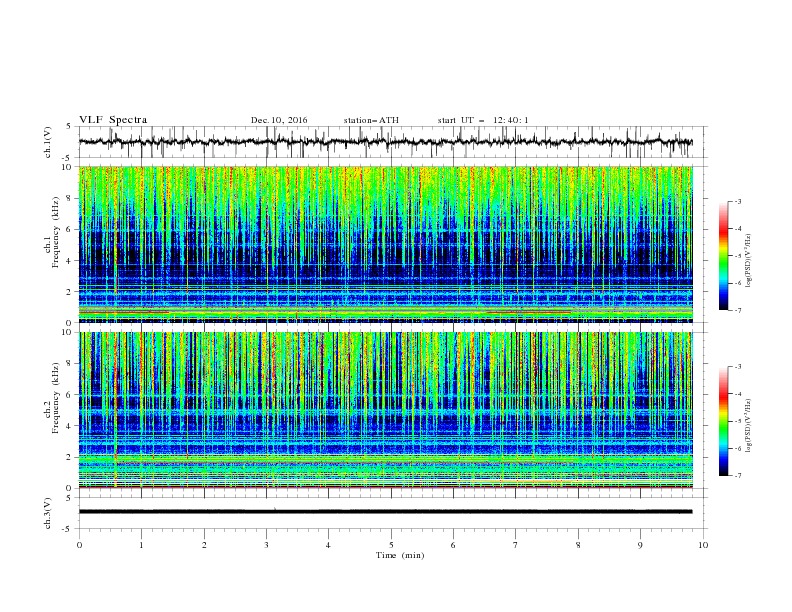This screenshot has height=612, width=792.
Task: Click the time axis tick "1"
Action: (x=141, y=545)
